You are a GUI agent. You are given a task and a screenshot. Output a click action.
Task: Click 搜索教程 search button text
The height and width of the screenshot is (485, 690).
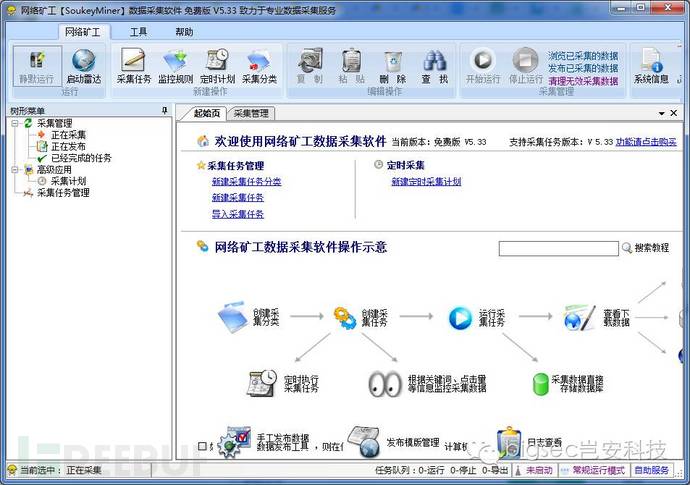click(652, 248)
